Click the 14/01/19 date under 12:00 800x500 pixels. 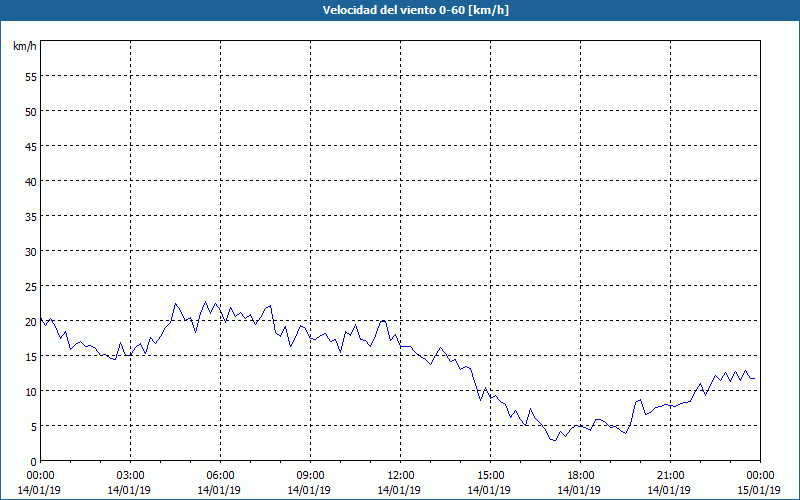[x=399, y=490]
